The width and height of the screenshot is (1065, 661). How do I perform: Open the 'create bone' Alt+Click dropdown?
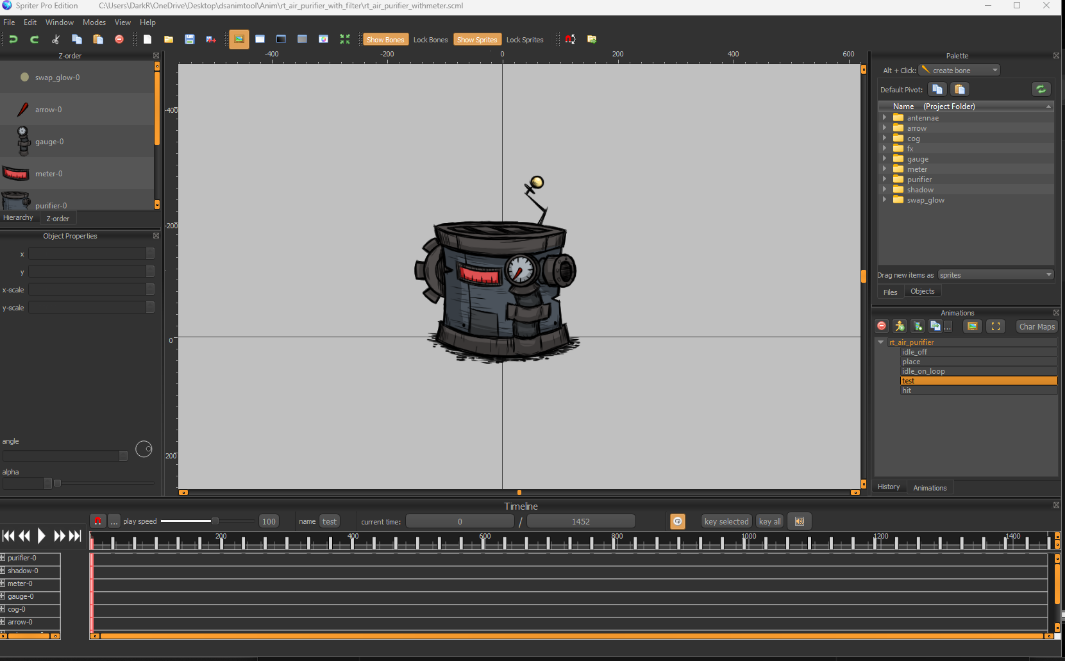point(959,70)
